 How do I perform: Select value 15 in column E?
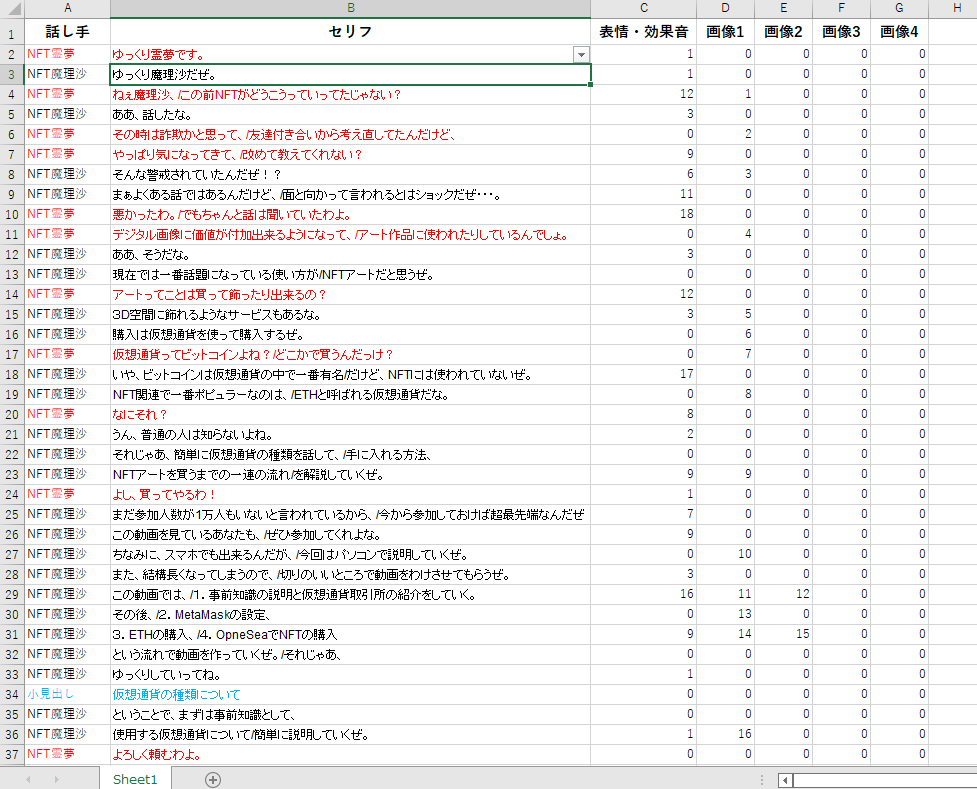tap(783, 634)
